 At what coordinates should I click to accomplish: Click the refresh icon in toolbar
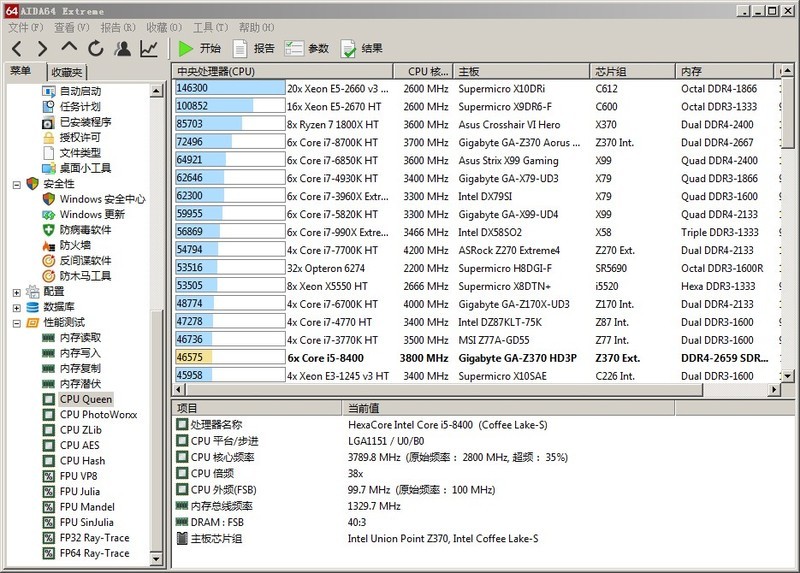[x=95, y=48]
